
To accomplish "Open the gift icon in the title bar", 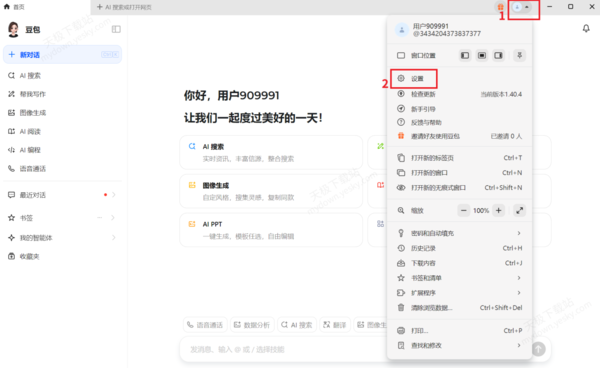I will tap(500, 7).
